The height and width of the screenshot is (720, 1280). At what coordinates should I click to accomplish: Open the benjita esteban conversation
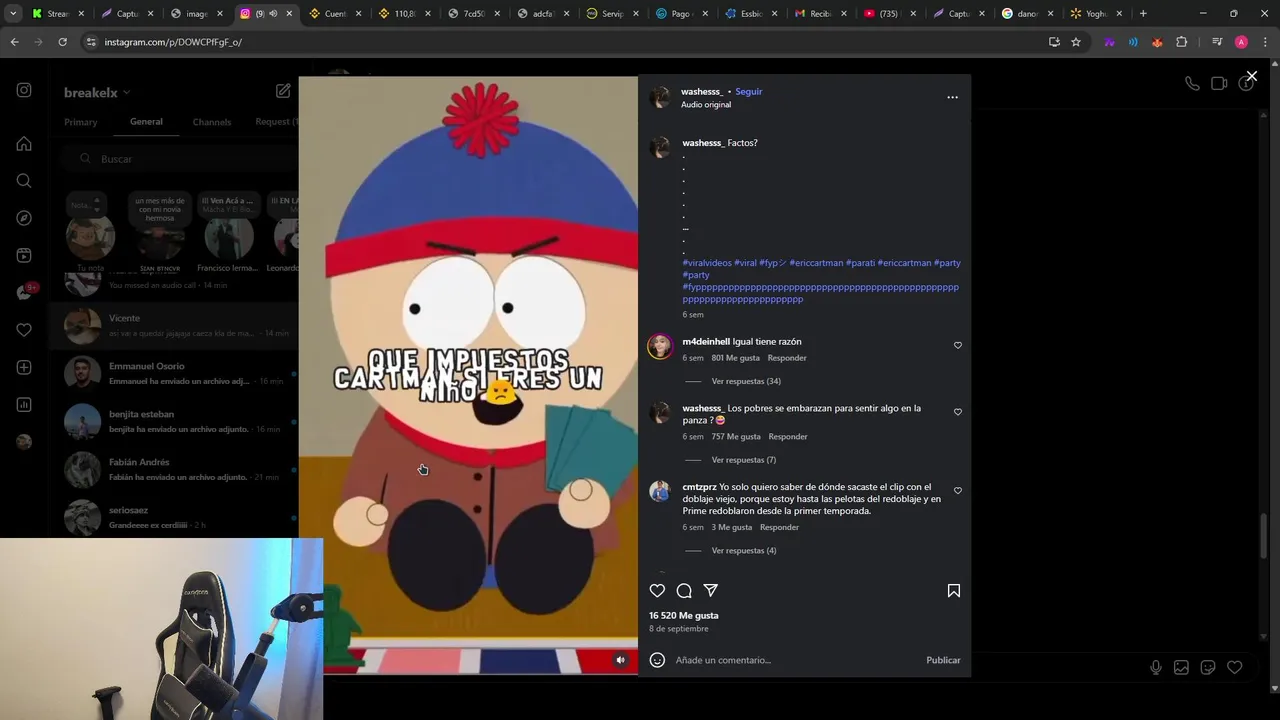point(175,421)
